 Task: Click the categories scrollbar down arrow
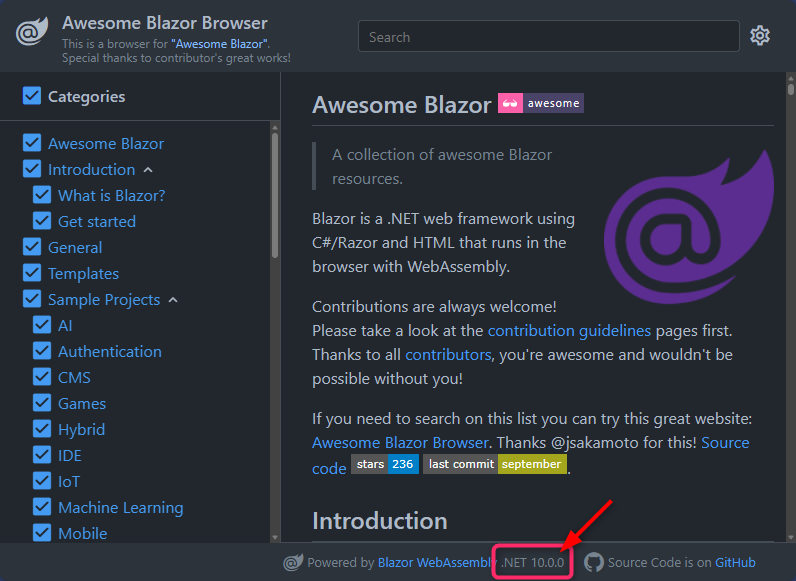tap(275, 537)
